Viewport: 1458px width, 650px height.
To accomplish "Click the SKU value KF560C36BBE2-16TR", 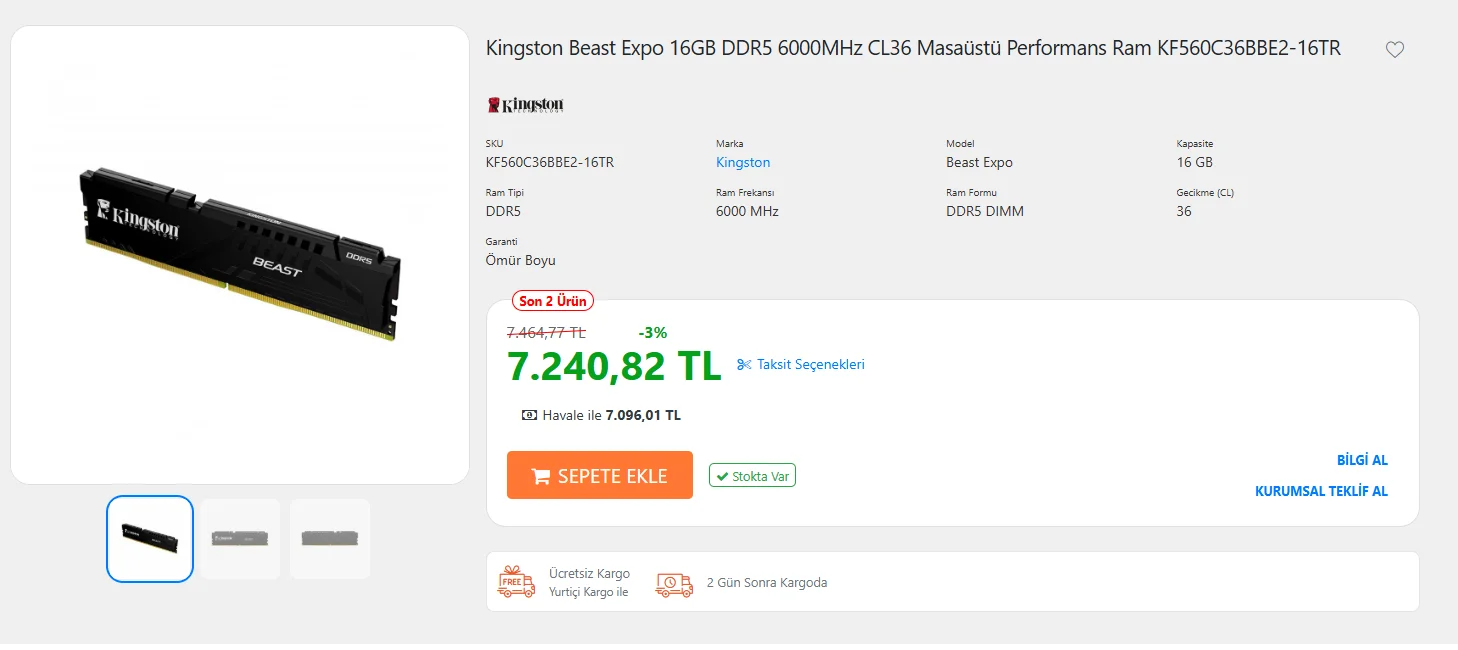I will (550, 162).
